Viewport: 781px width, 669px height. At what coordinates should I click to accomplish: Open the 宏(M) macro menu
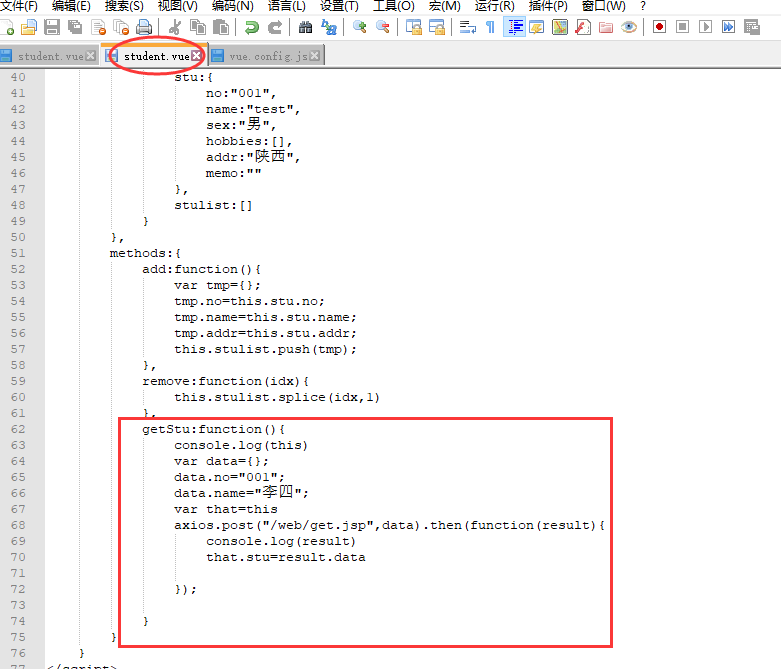tap(444, 6)
